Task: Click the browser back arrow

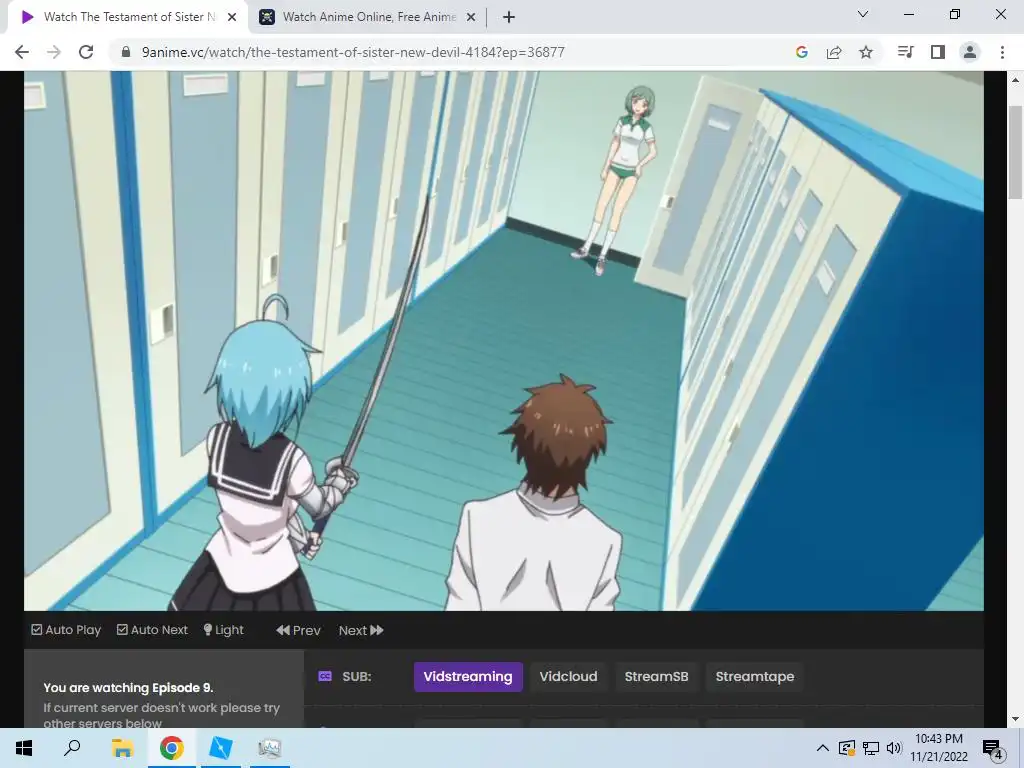Action: (22, 52)
